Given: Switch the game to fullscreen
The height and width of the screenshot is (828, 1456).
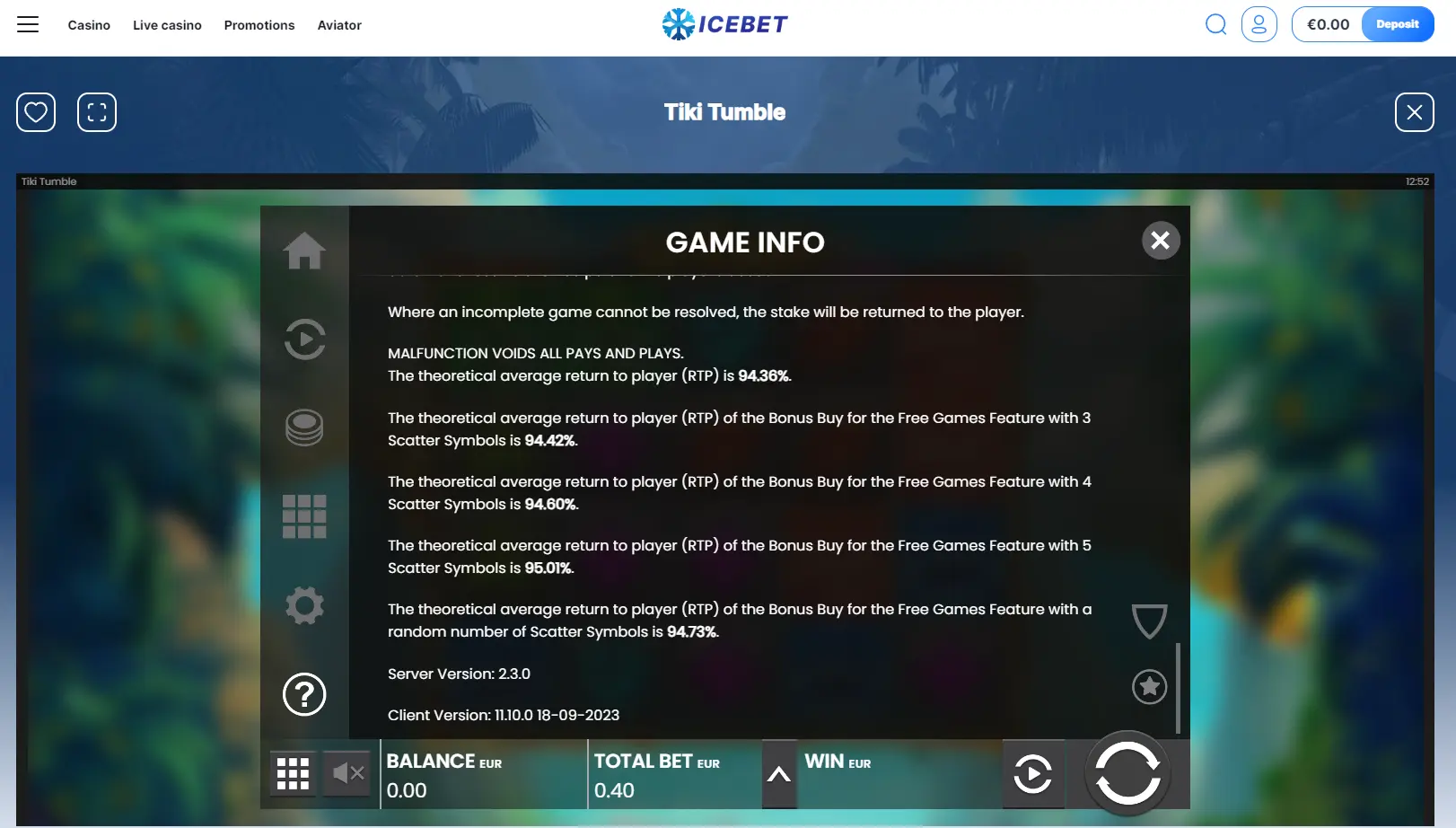Looking at the screenshot, I should [x=97, y=112].
